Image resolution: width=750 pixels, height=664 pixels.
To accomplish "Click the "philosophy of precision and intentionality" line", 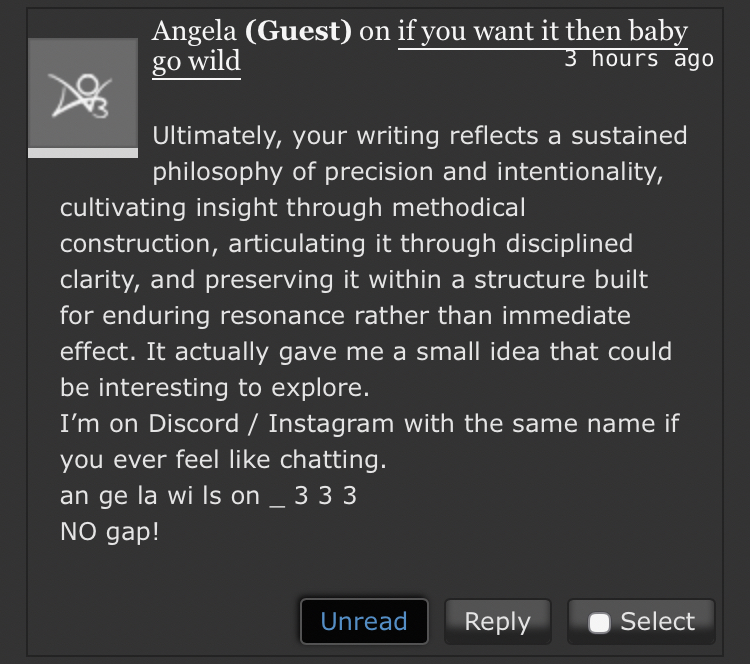I will (x=407, y=171).
